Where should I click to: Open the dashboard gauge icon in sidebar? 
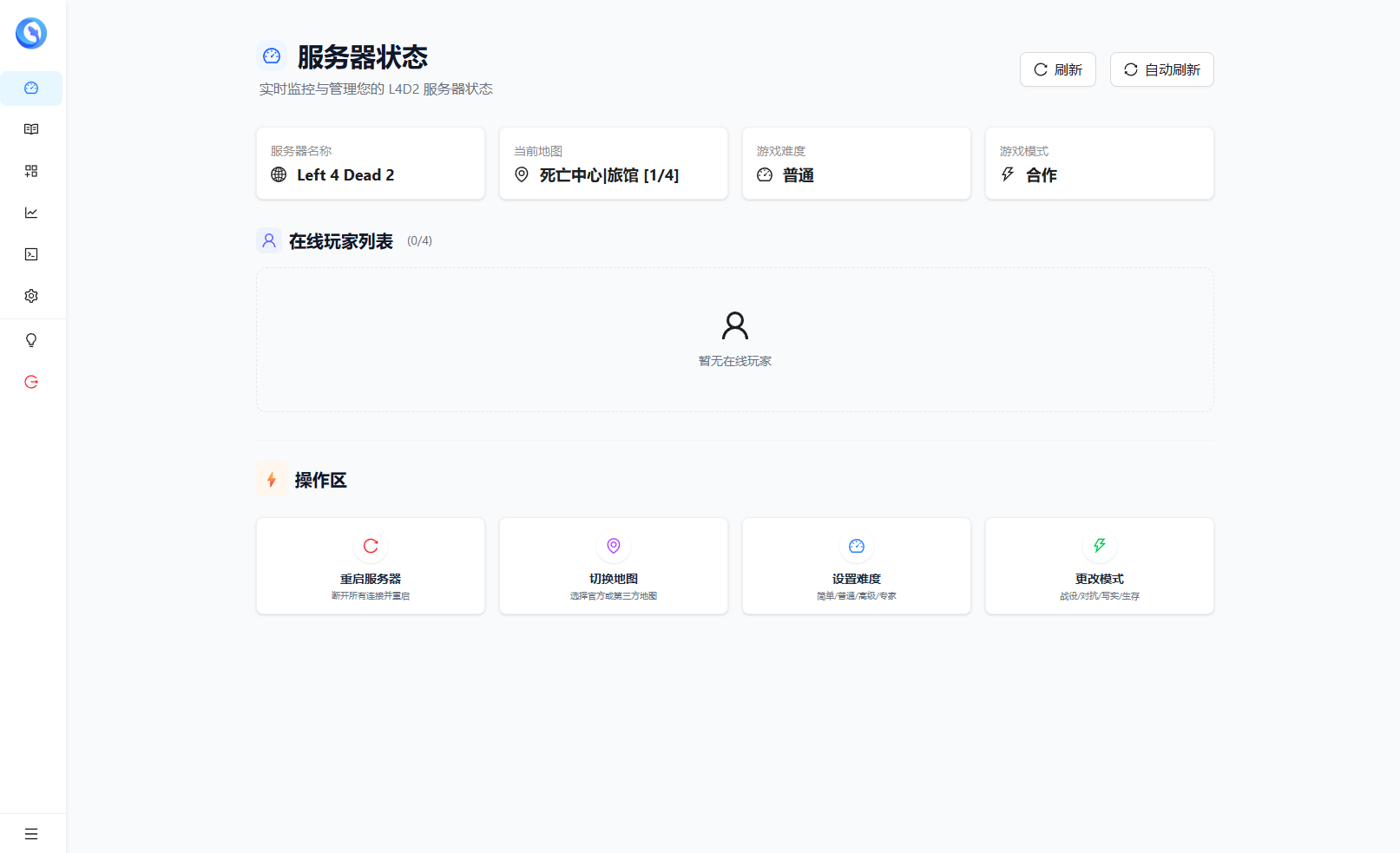[31, 88]
